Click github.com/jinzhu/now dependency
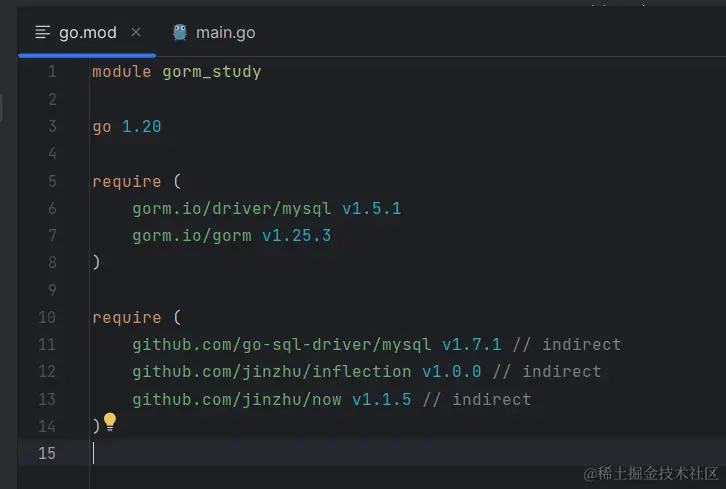Viewport: 726px width, 489px height. coord(237,399)
